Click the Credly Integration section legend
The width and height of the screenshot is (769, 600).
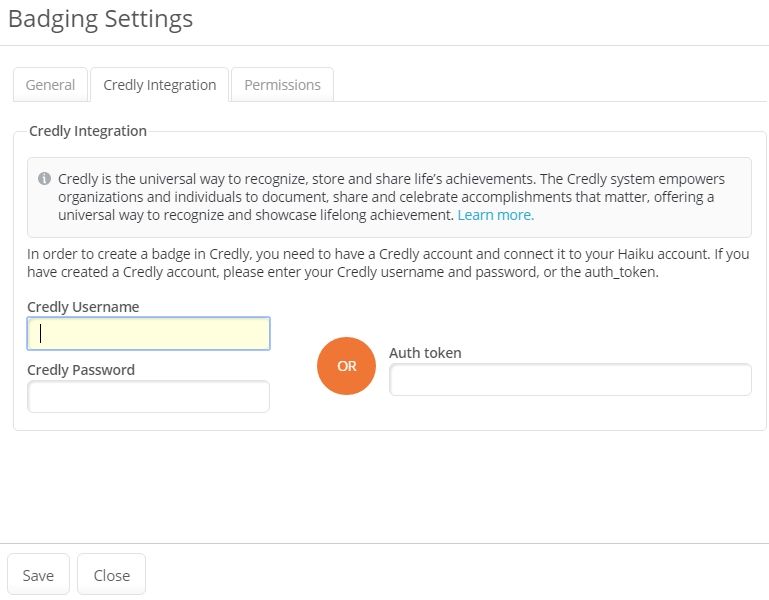pyautogui.click(x=88, y=131)
